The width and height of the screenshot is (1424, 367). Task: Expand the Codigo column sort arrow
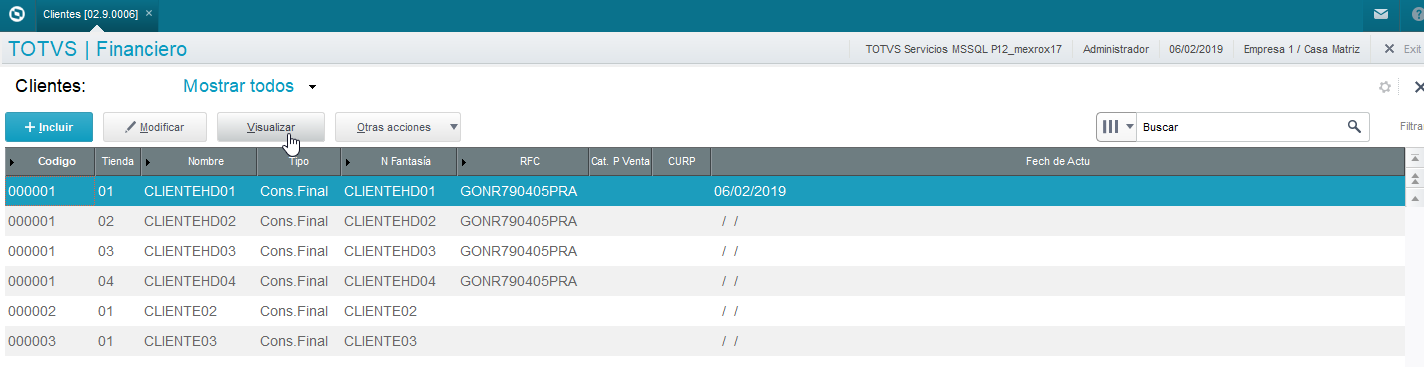point(12,162)
